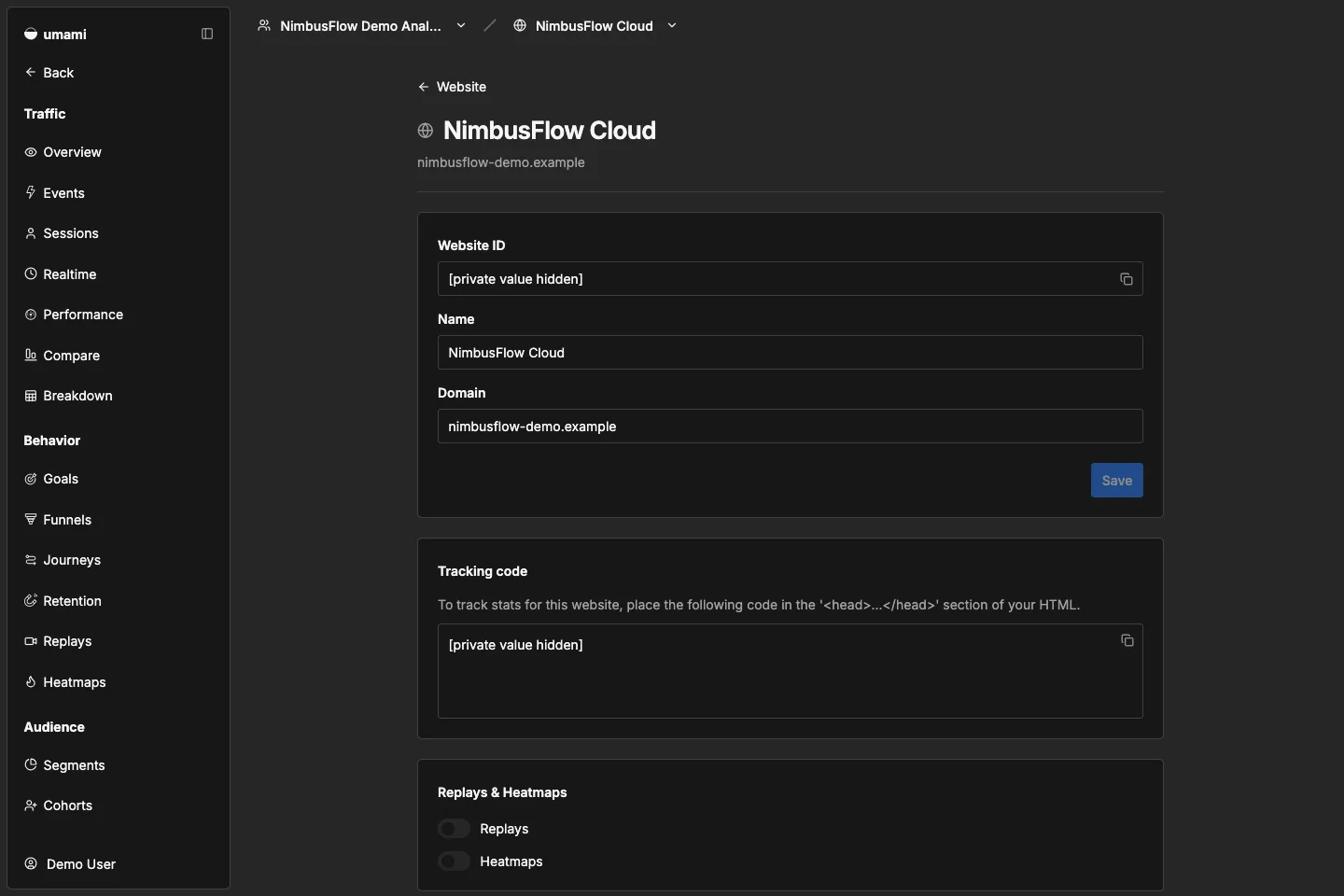Click the Sessions person icon
This screenshot has height=896, width=1344.
[x=31, y=233]
